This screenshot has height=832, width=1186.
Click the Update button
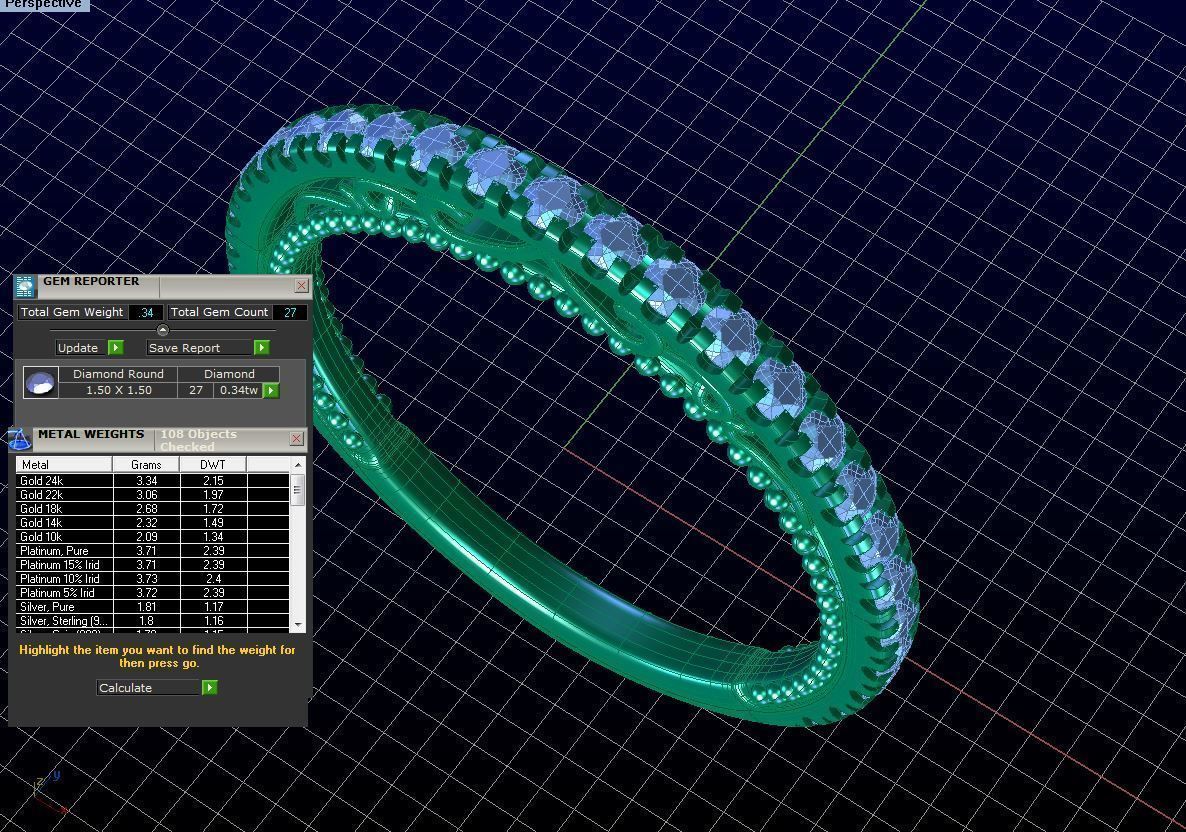82,347
